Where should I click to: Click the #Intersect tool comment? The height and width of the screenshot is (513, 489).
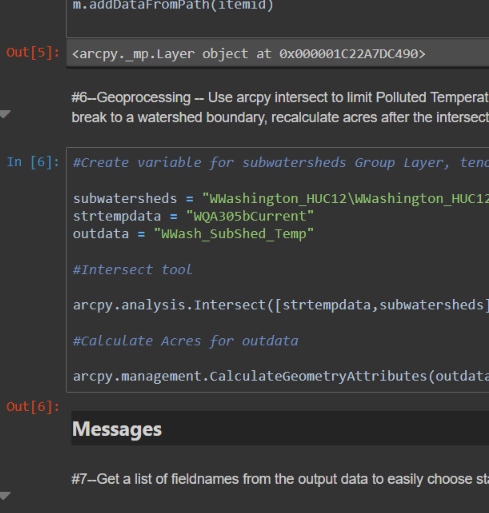click(x=133, y=269)
